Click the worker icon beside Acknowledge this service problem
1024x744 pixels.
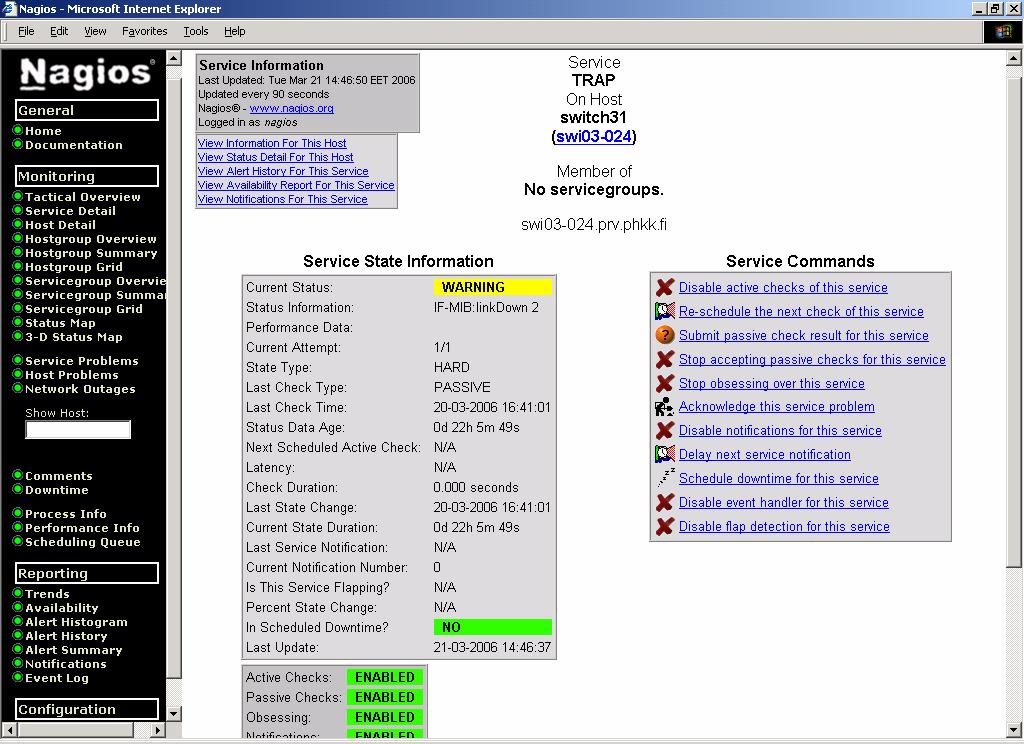click(665, 406)
